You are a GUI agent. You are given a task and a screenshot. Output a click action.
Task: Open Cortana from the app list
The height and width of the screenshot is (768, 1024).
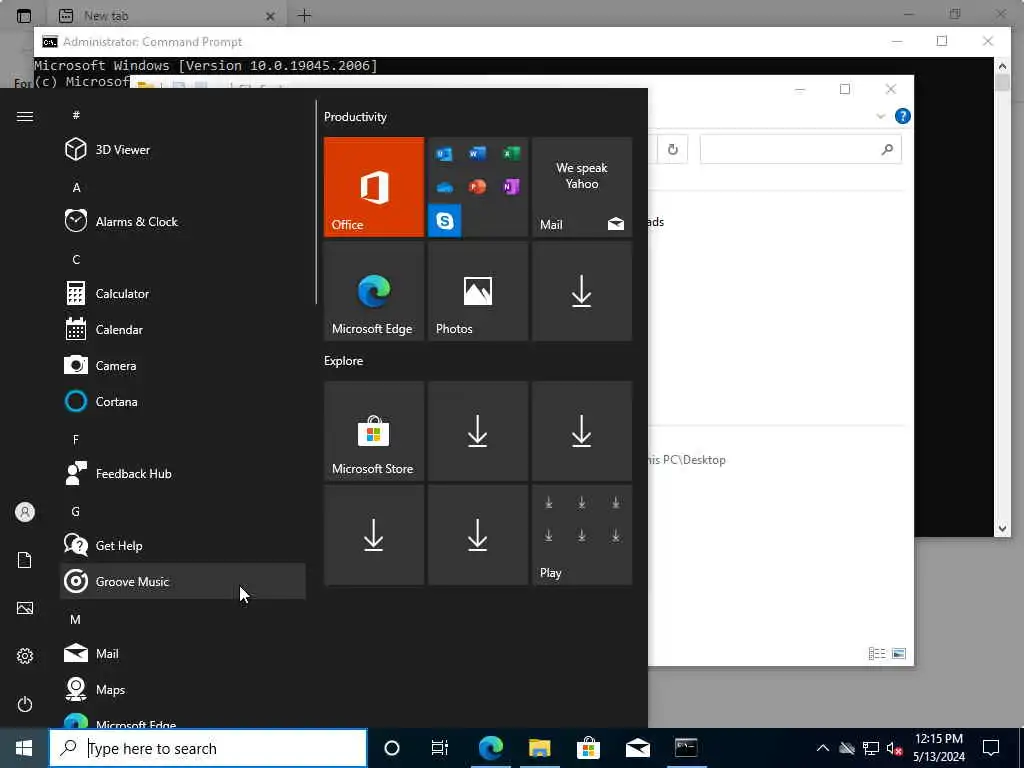[183, 401]
